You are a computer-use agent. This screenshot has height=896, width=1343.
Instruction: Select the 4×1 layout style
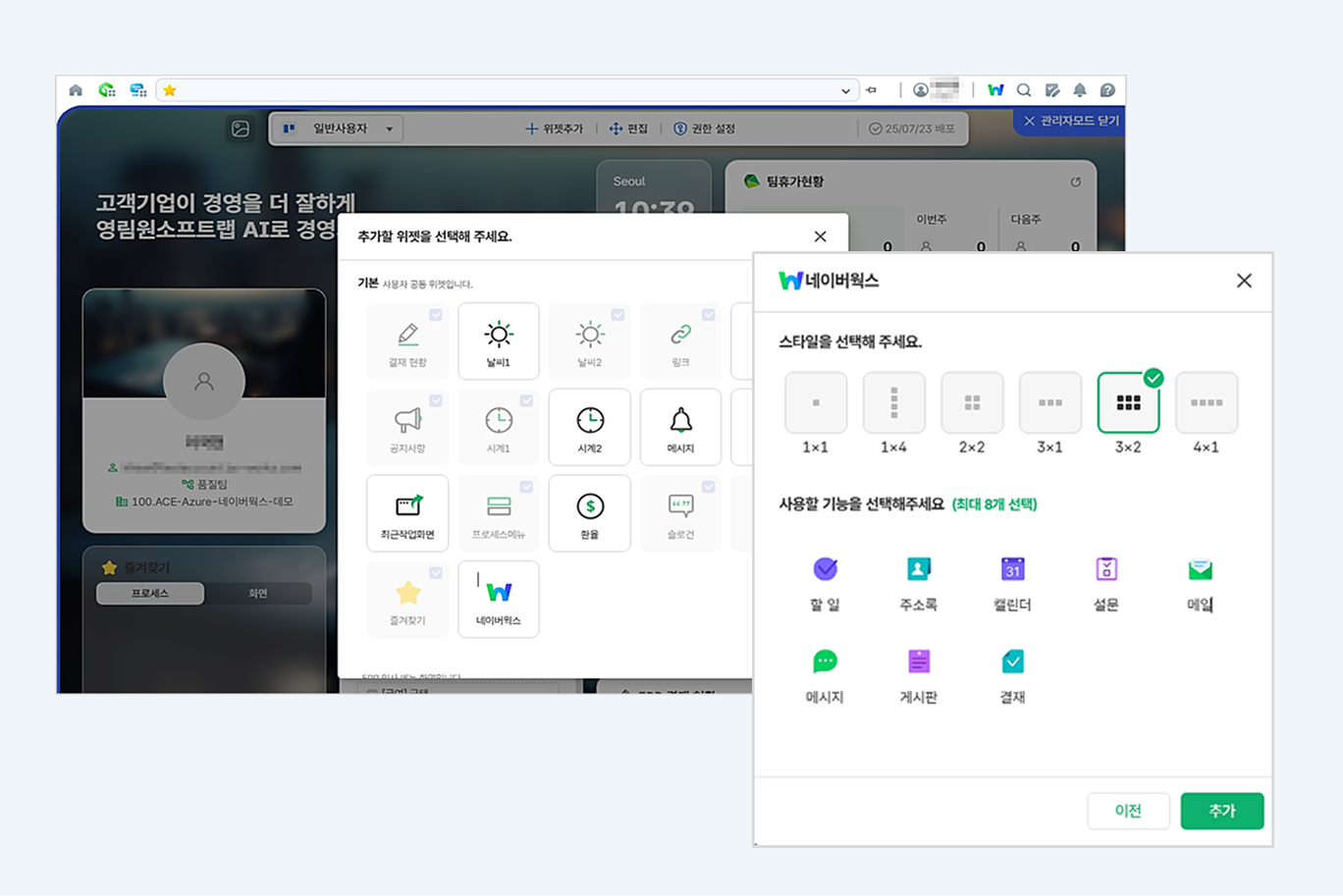click(x=1206, y=403)
